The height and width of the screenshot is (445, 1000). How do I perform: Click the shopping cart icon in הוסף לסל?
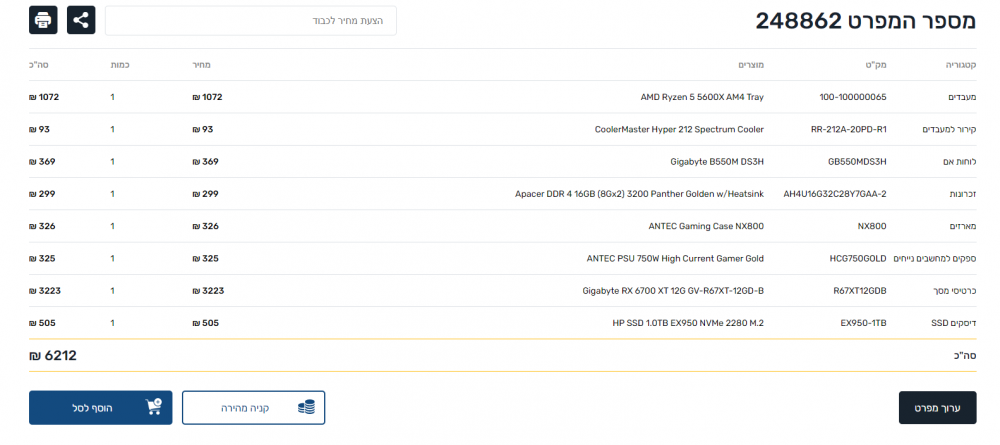(x=154, y=407)
